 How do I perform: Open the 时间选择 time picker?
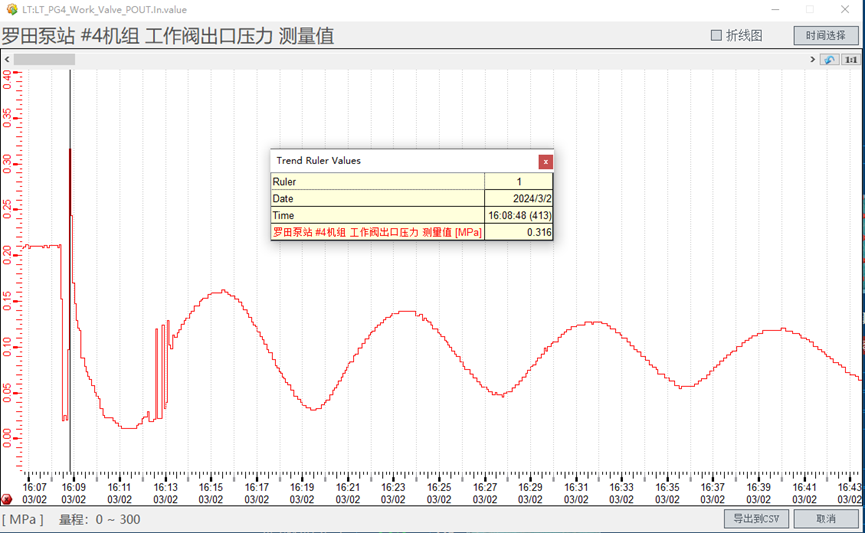point(826,35)
